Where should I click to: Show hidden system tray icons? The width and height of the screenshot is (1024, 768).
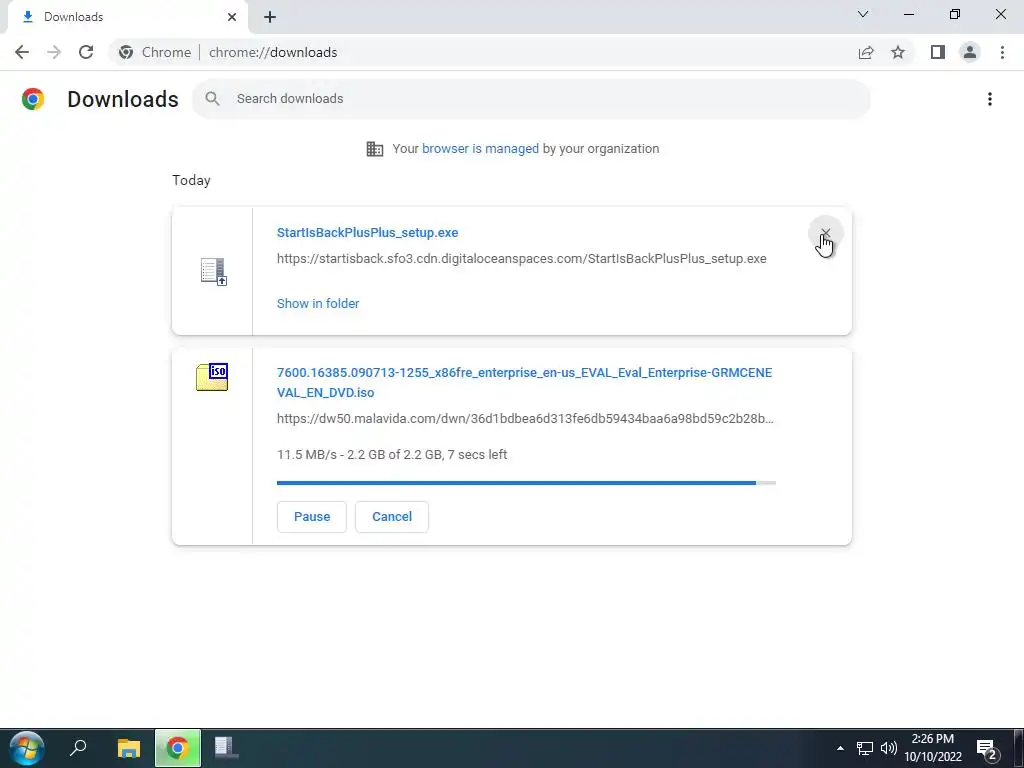click(x=840, y=748)
